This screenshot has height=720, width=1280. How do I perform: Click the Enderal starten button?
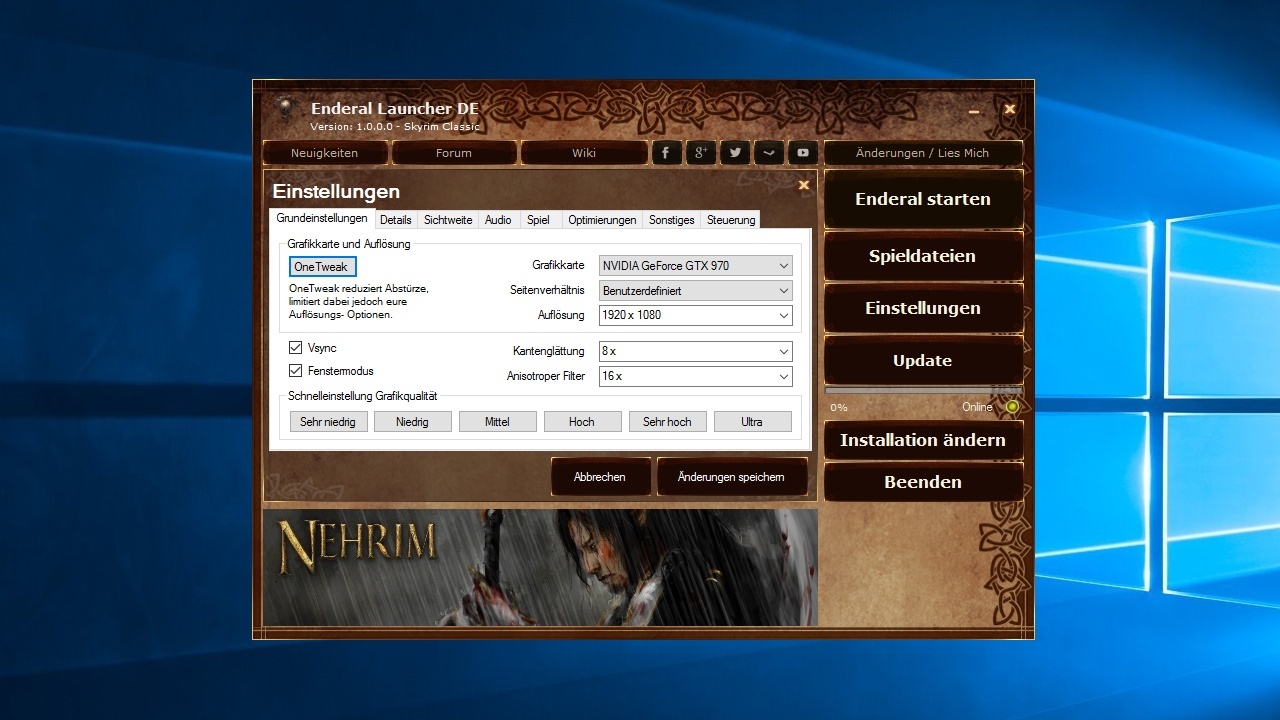(923, 199)
